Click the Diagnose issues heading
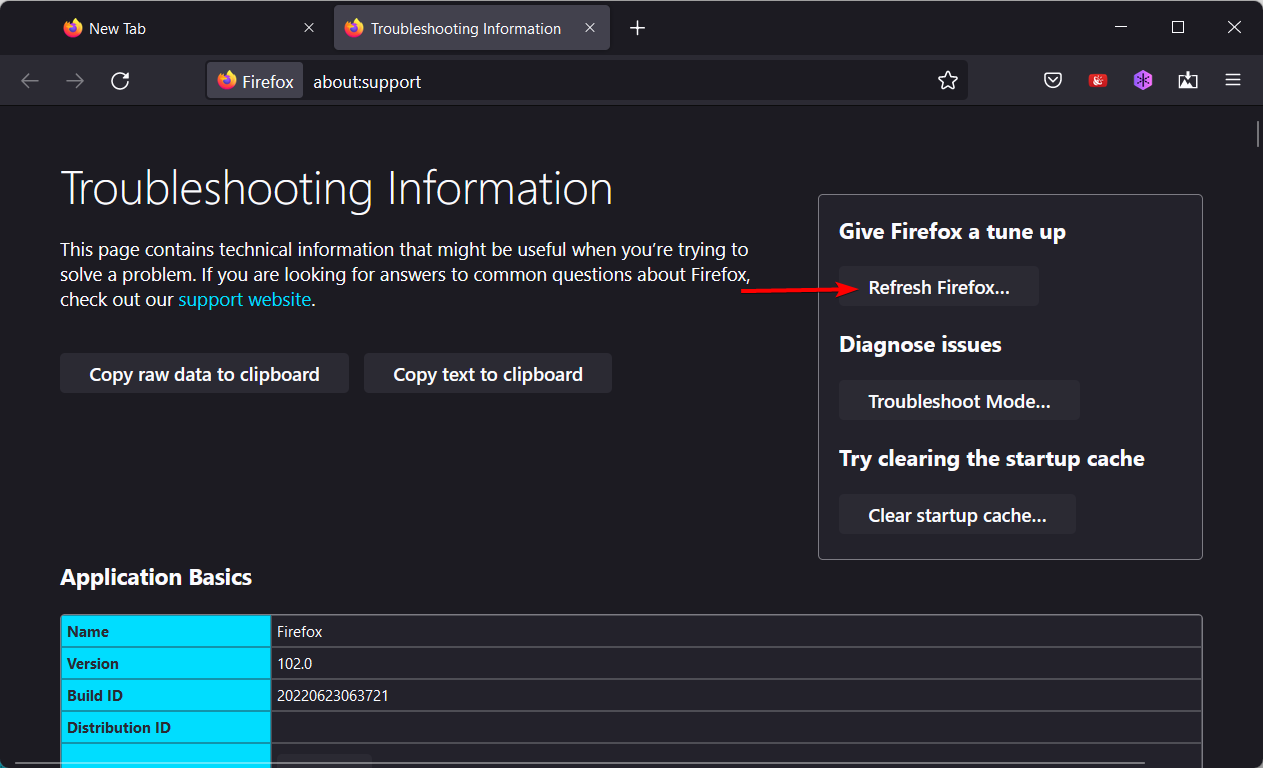Viewport: 1263px width, 768px height. 920,345
